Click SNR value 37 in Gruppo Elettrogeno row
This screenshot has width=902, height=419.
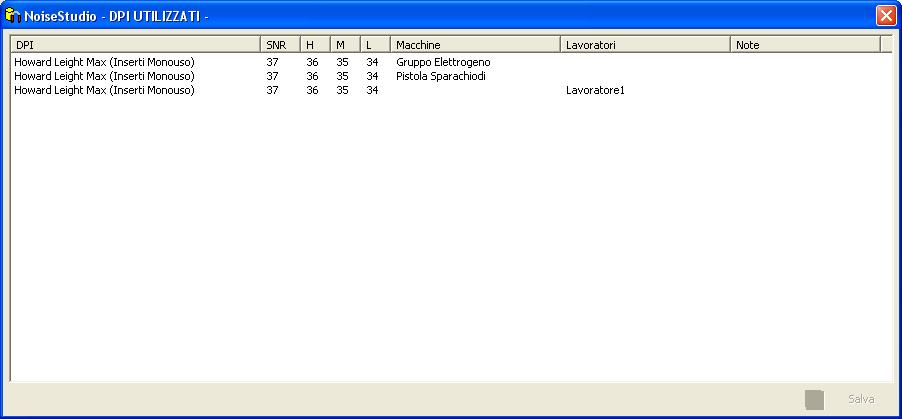tap(272, 62)
